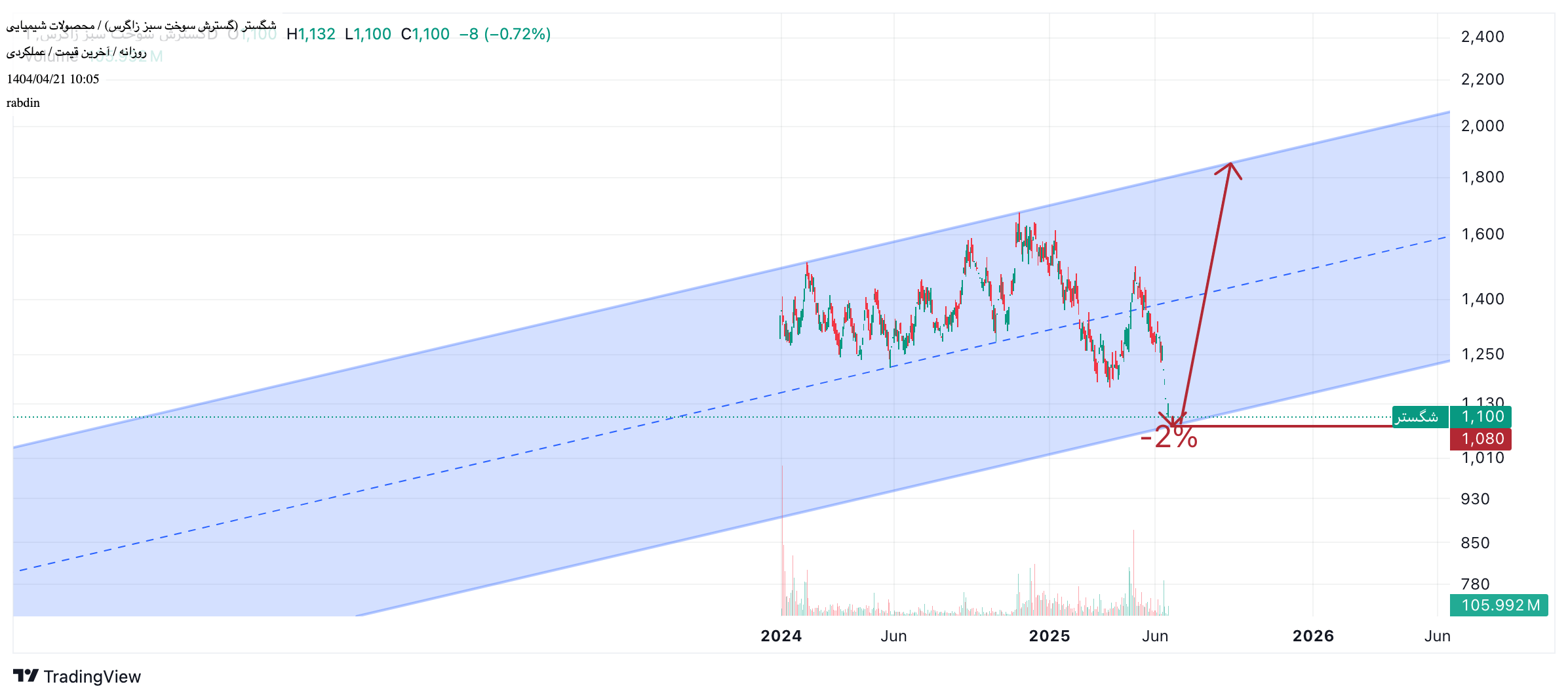Click the -2% annotation text

tap(1169, 437)
